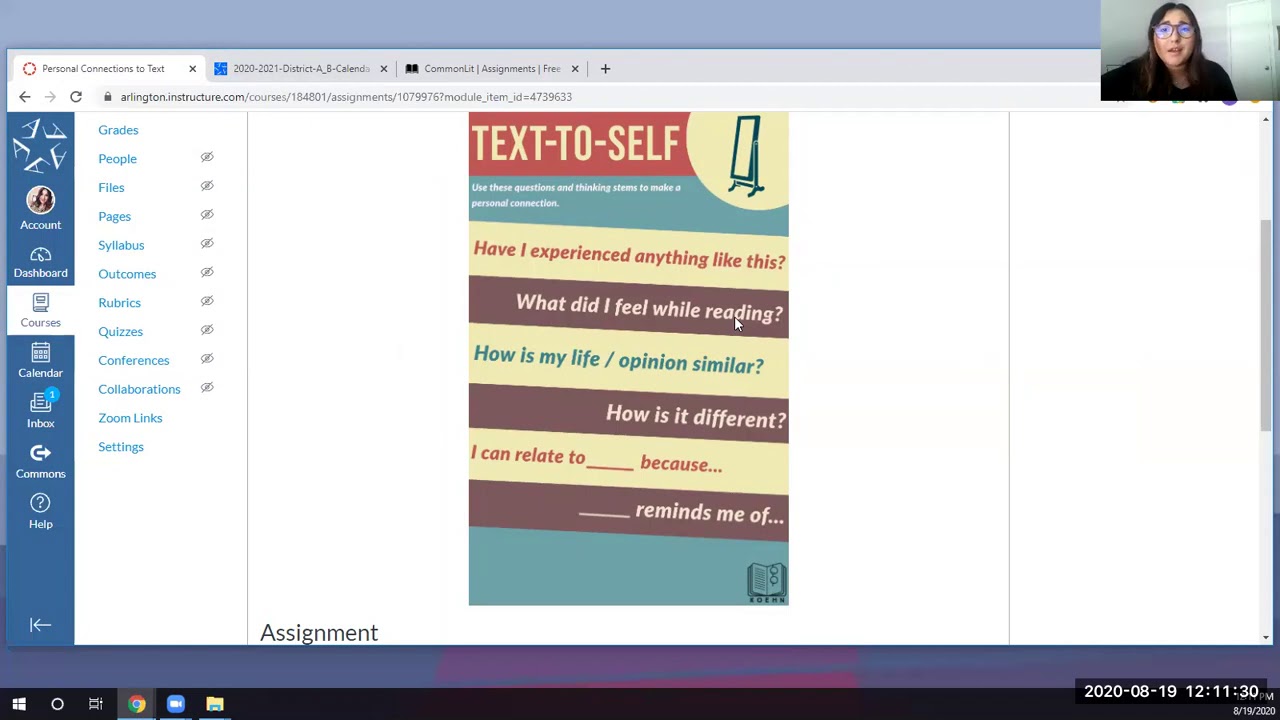Collapse the global navigation sidebar
The width and height of the screenshot is (1280, 720).
pos(40,625)
